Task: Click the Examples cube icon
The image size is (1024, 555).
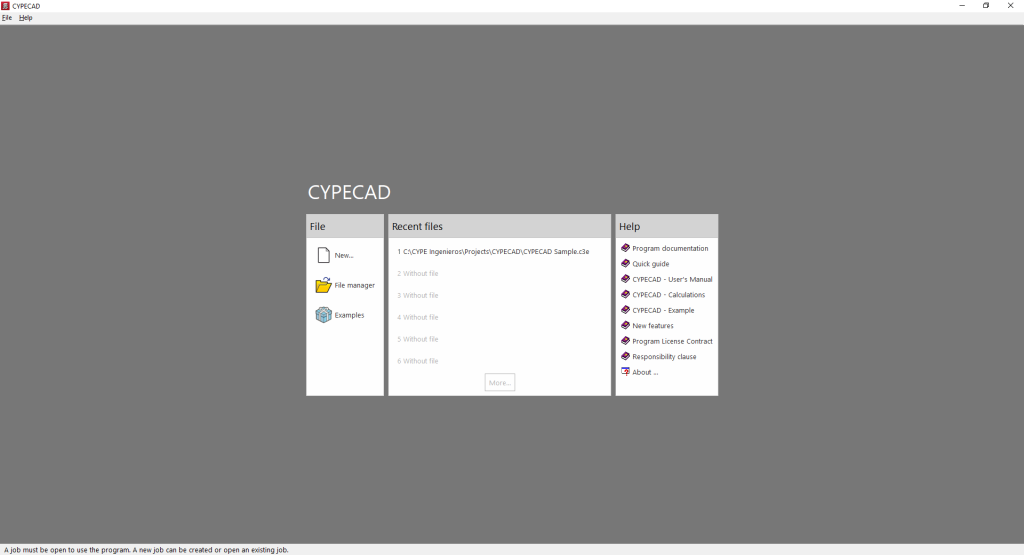Action: pos(323,315)
